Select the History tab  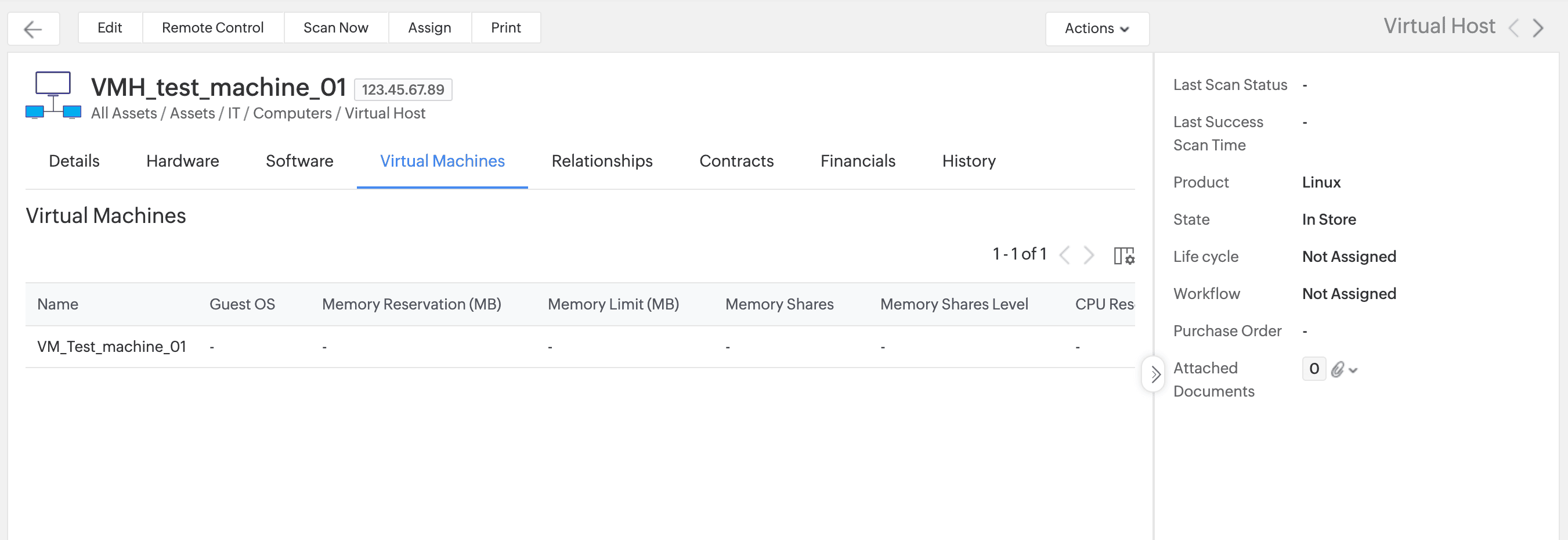click(969, 161)
